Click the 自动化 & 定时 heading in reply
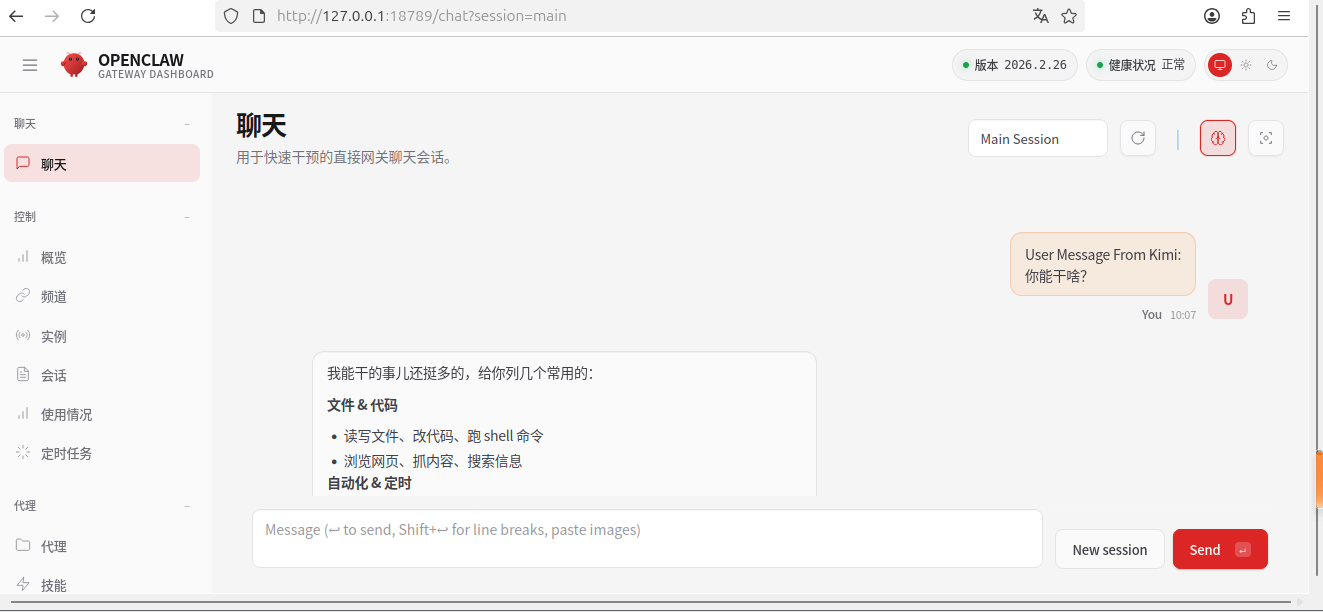 [x=369, y=483]
